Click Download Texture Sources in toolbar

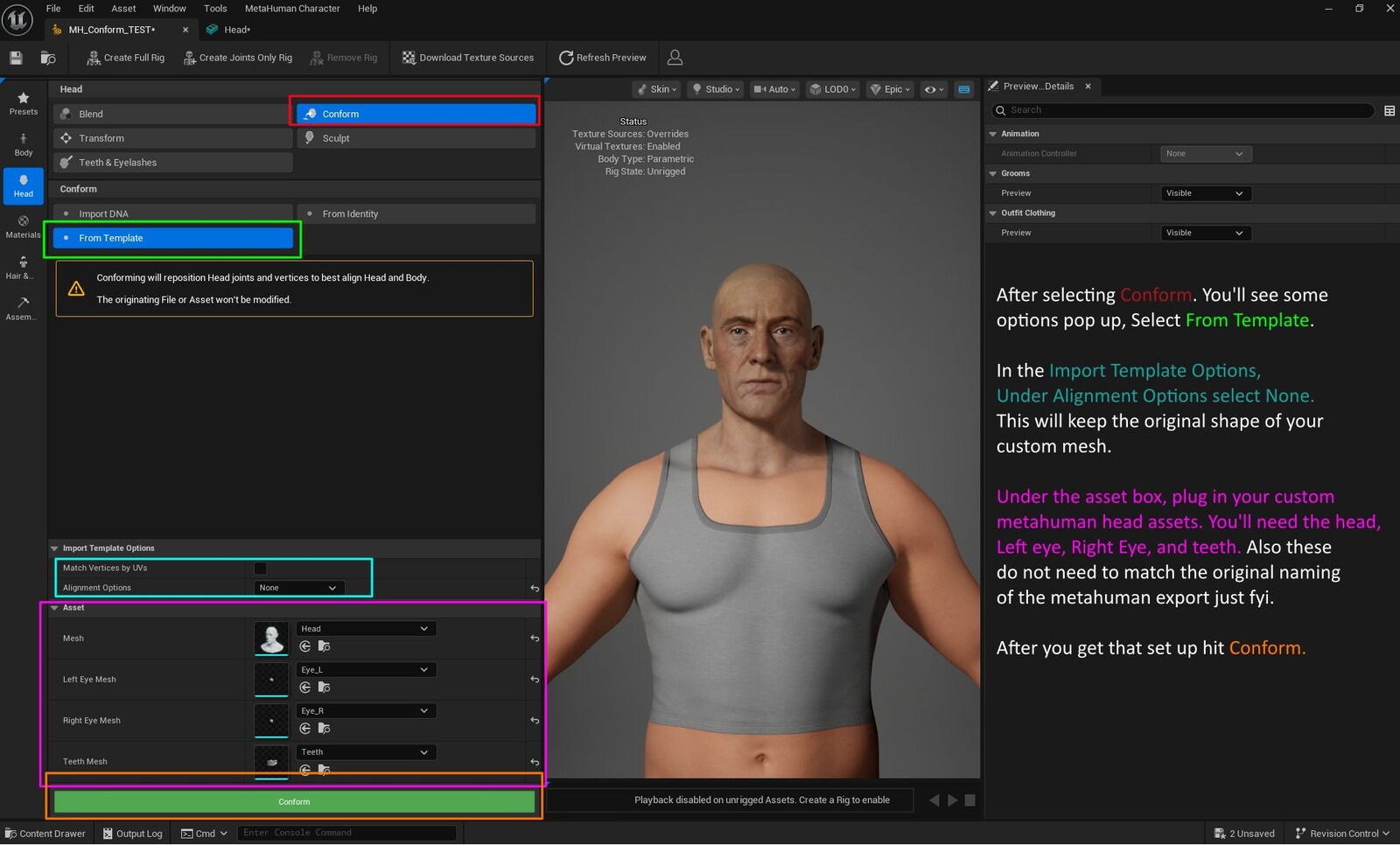point(467,58)
